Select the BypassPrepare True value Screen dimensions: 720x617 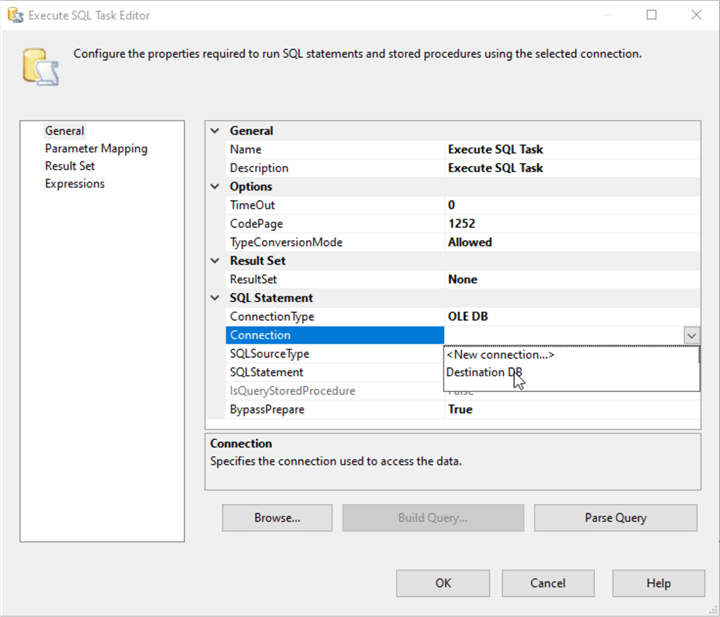click(x=570, y=410)
